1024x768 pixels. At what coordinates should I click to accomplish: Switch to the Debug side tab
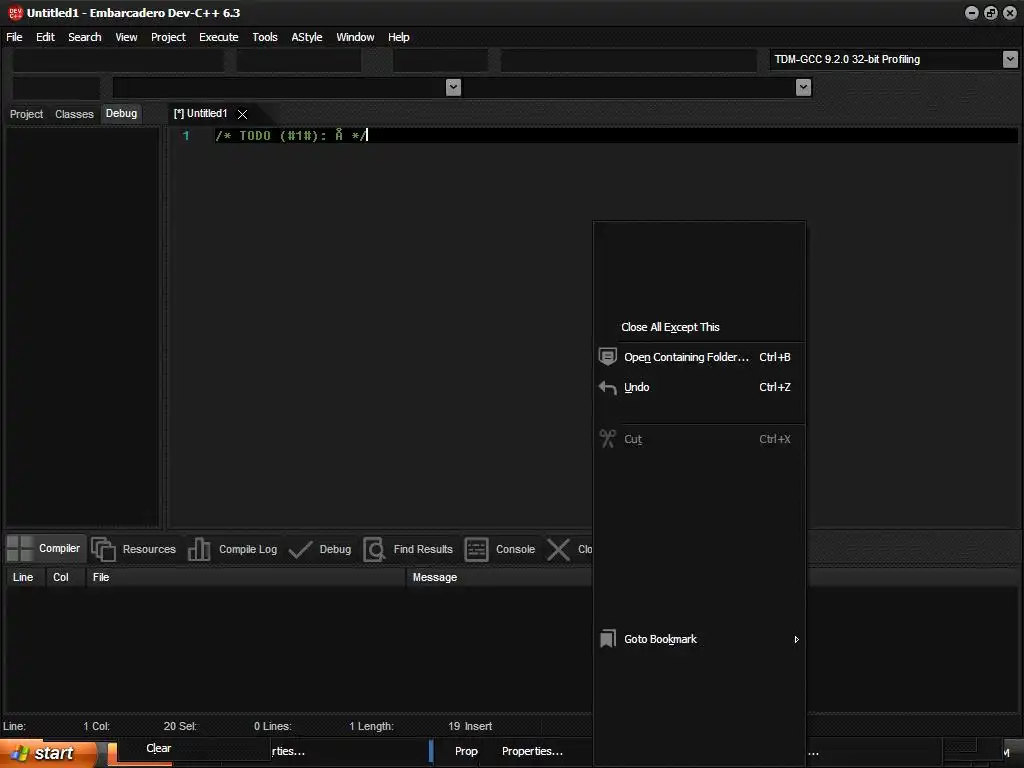[x=121, y=114]
